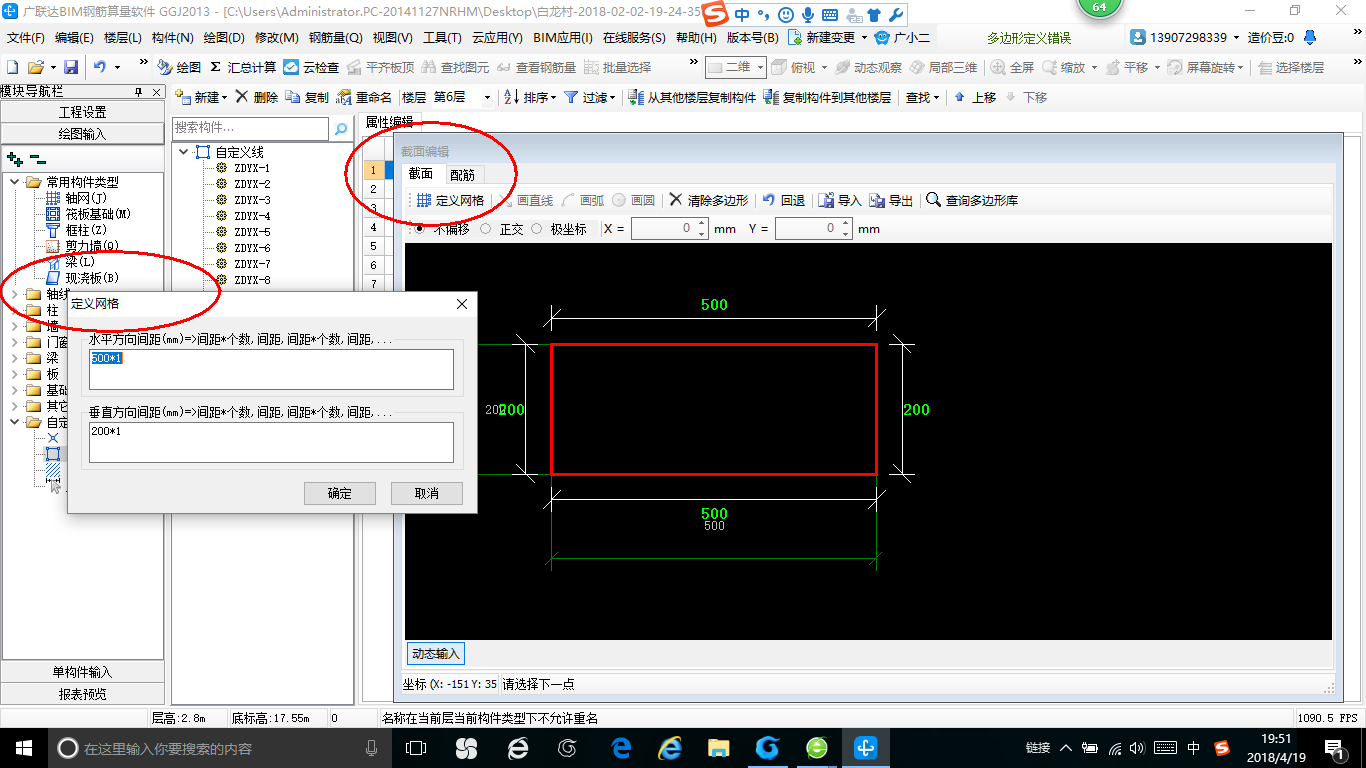Open the 楼层 第6层 floor dropdown
The width and height of the screenshot is (1366, 768).
pyautogui.click(x=487, y=97)
